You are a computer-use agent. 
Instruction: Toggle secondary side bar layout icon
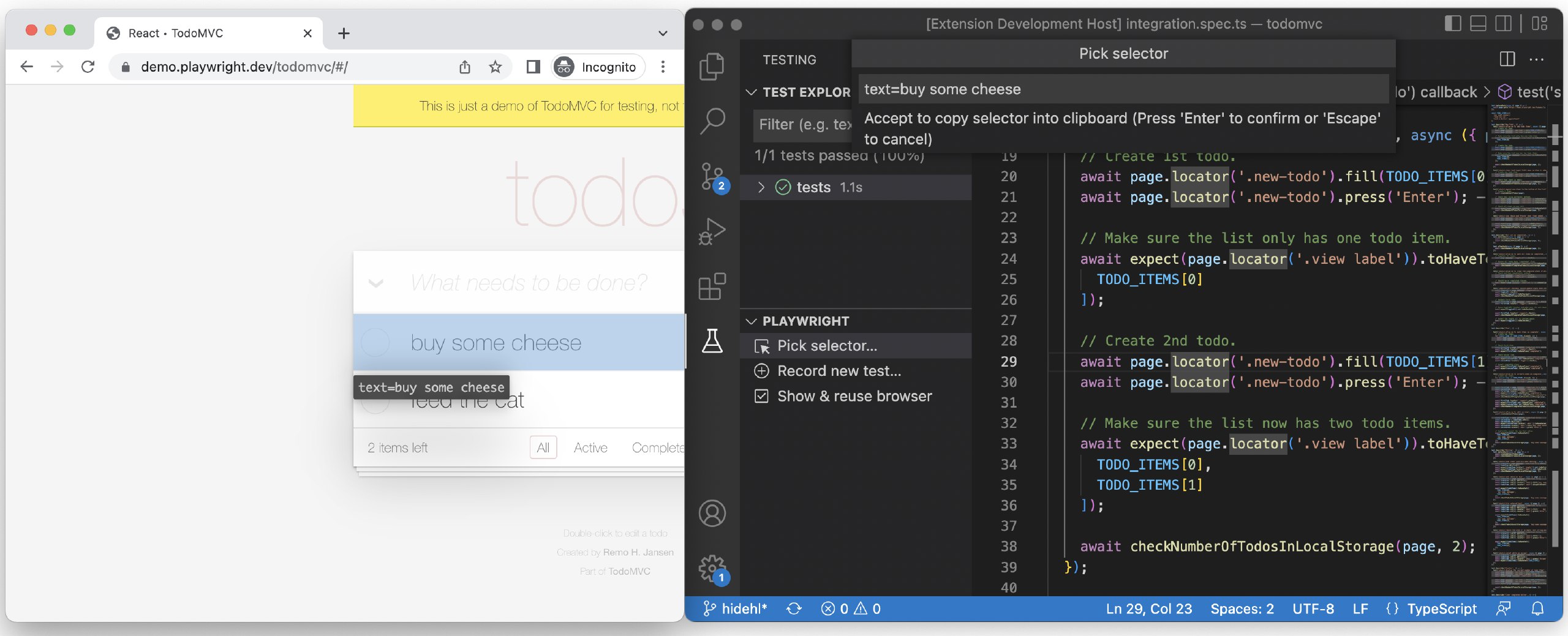[x=1504, y=24]
